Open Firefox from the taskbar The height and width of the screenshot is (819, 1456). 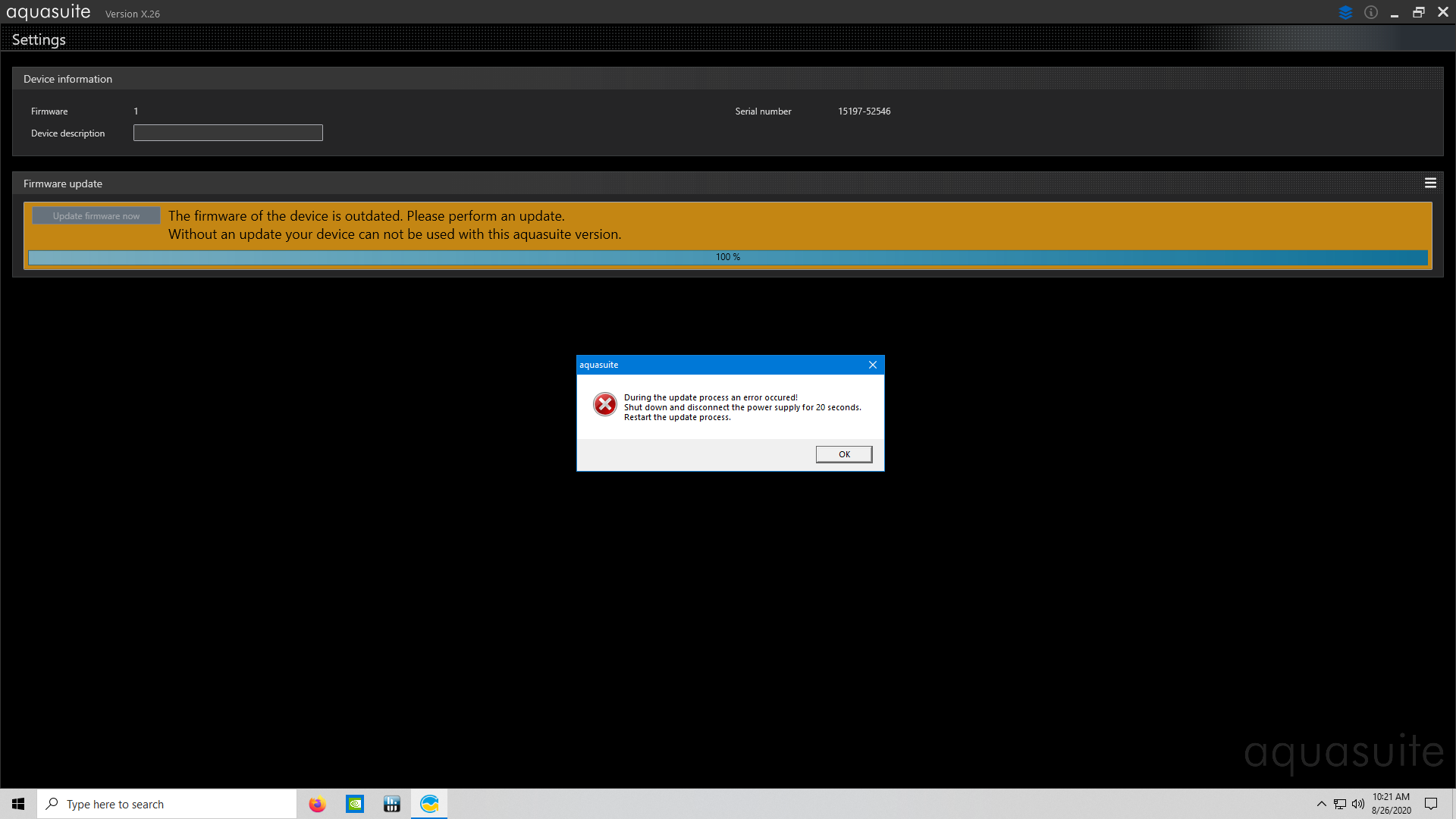click(x=317, y=804)
